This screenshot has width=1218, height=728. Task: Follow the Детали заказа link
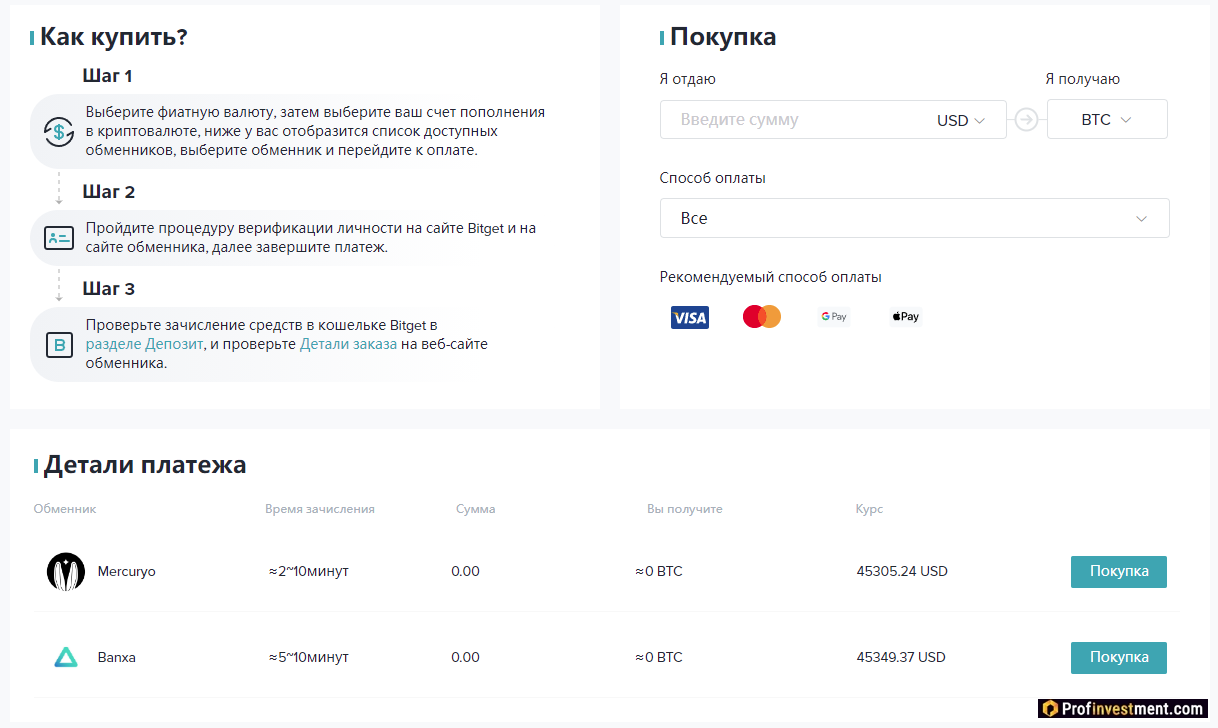[x=348, y=344]
